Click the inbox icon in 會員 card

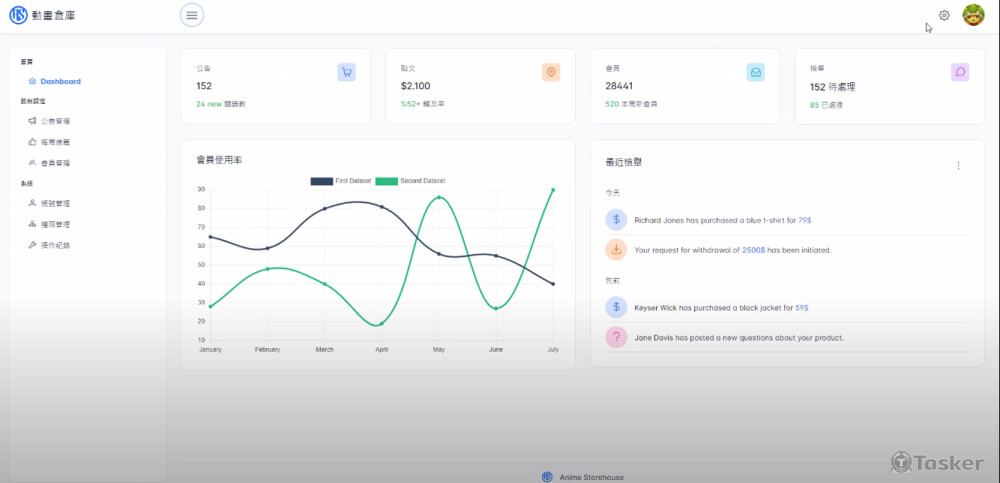click(755, 72)
